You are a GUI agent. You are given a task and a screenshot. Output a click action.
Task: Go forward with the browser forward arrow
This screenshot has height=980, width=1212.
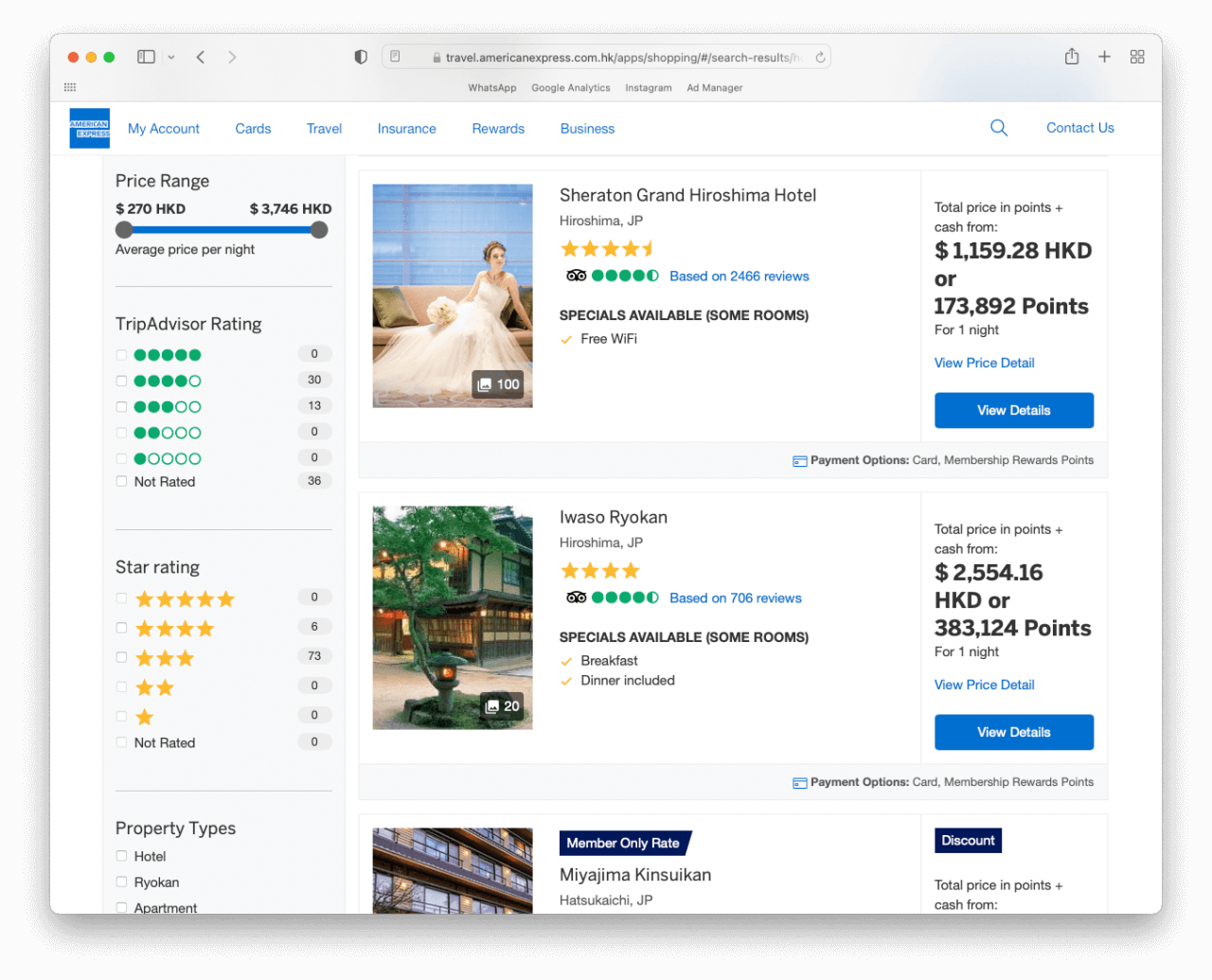pos(232,57)
